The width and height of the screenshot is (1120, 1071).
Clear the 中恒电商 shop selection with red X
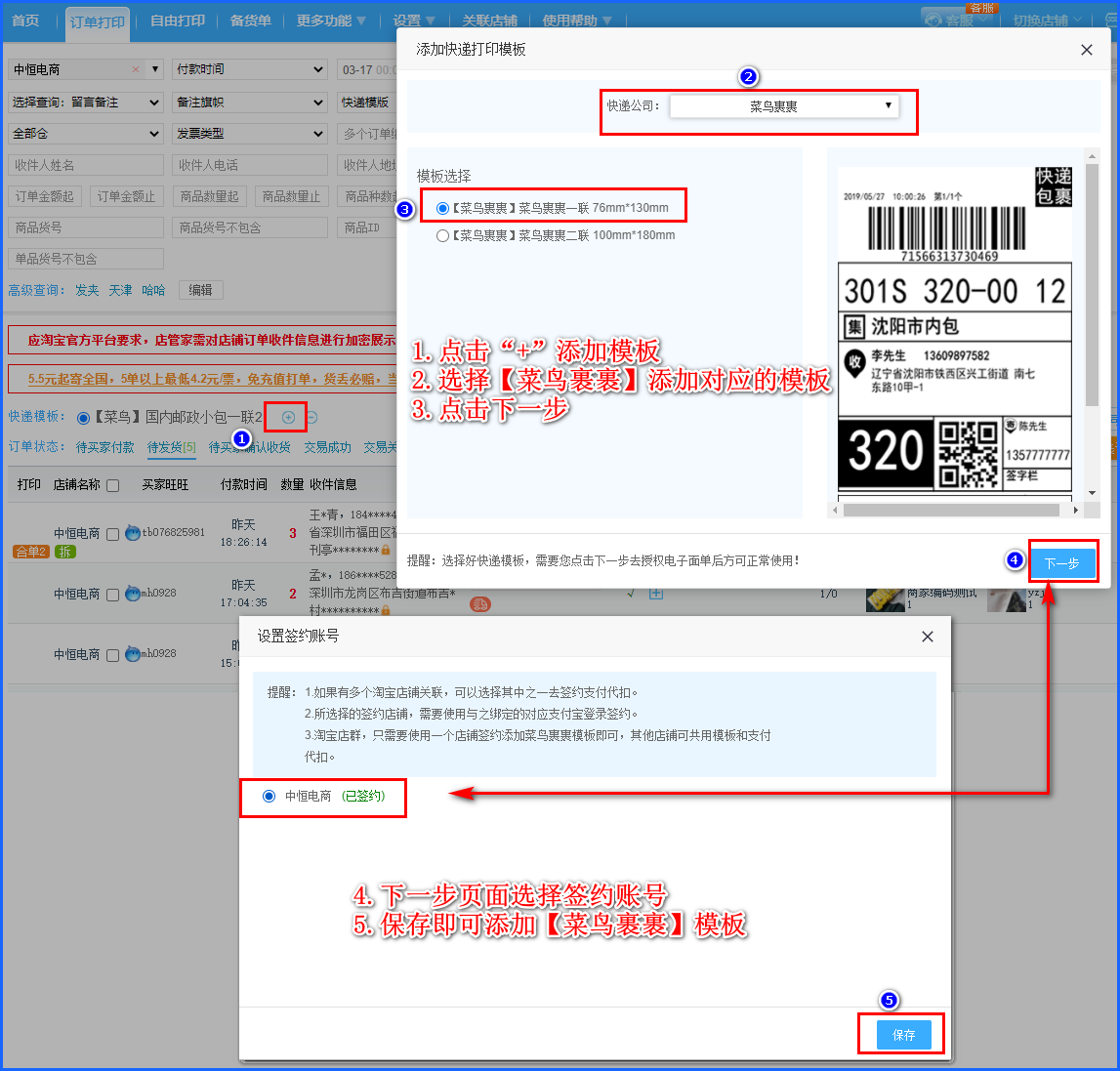(136, 70)
